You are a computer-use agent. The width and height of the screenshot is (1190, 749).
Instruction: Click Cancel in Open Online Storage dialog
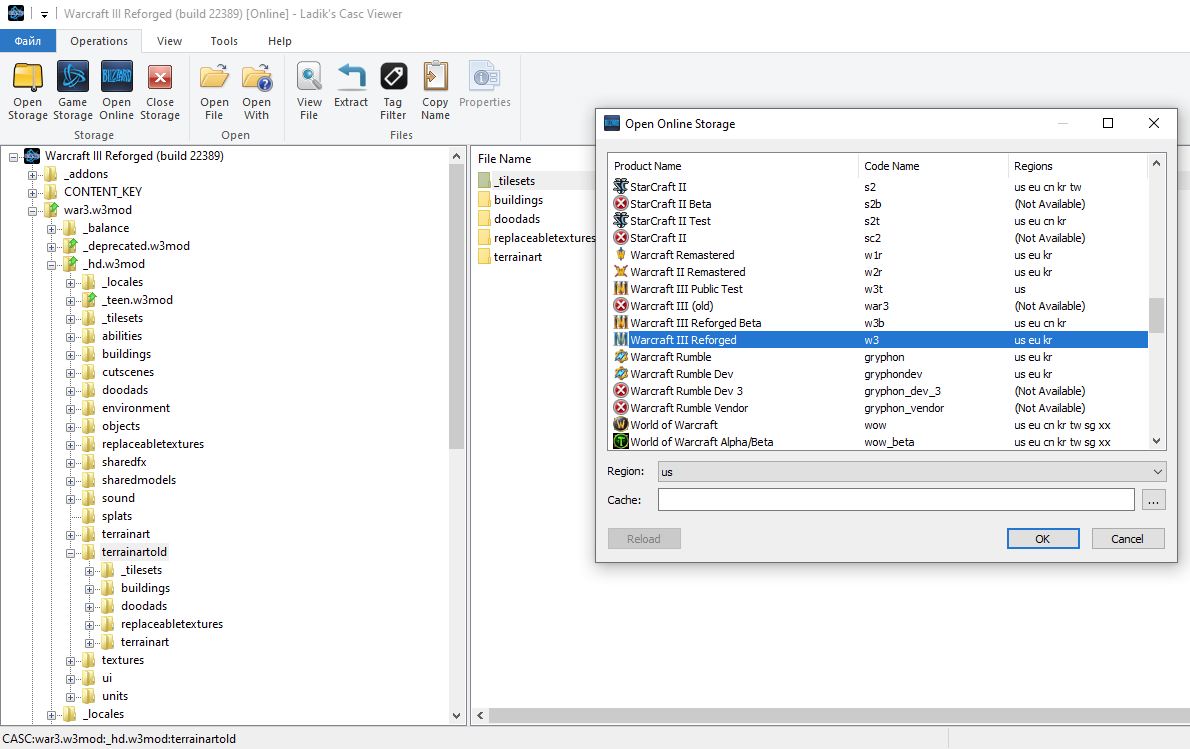point(1127,539)
